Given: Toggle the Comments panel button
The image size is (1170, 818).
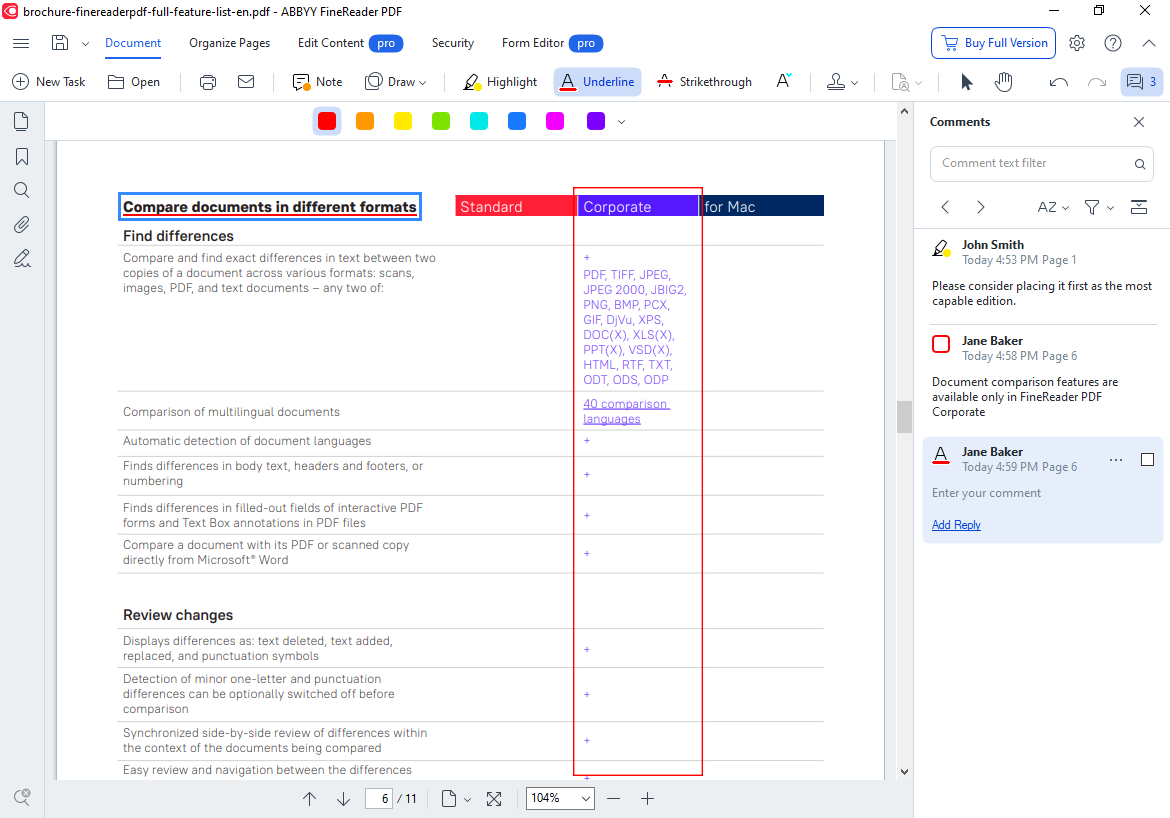Looking at the screenshot, I should 1142,82.
